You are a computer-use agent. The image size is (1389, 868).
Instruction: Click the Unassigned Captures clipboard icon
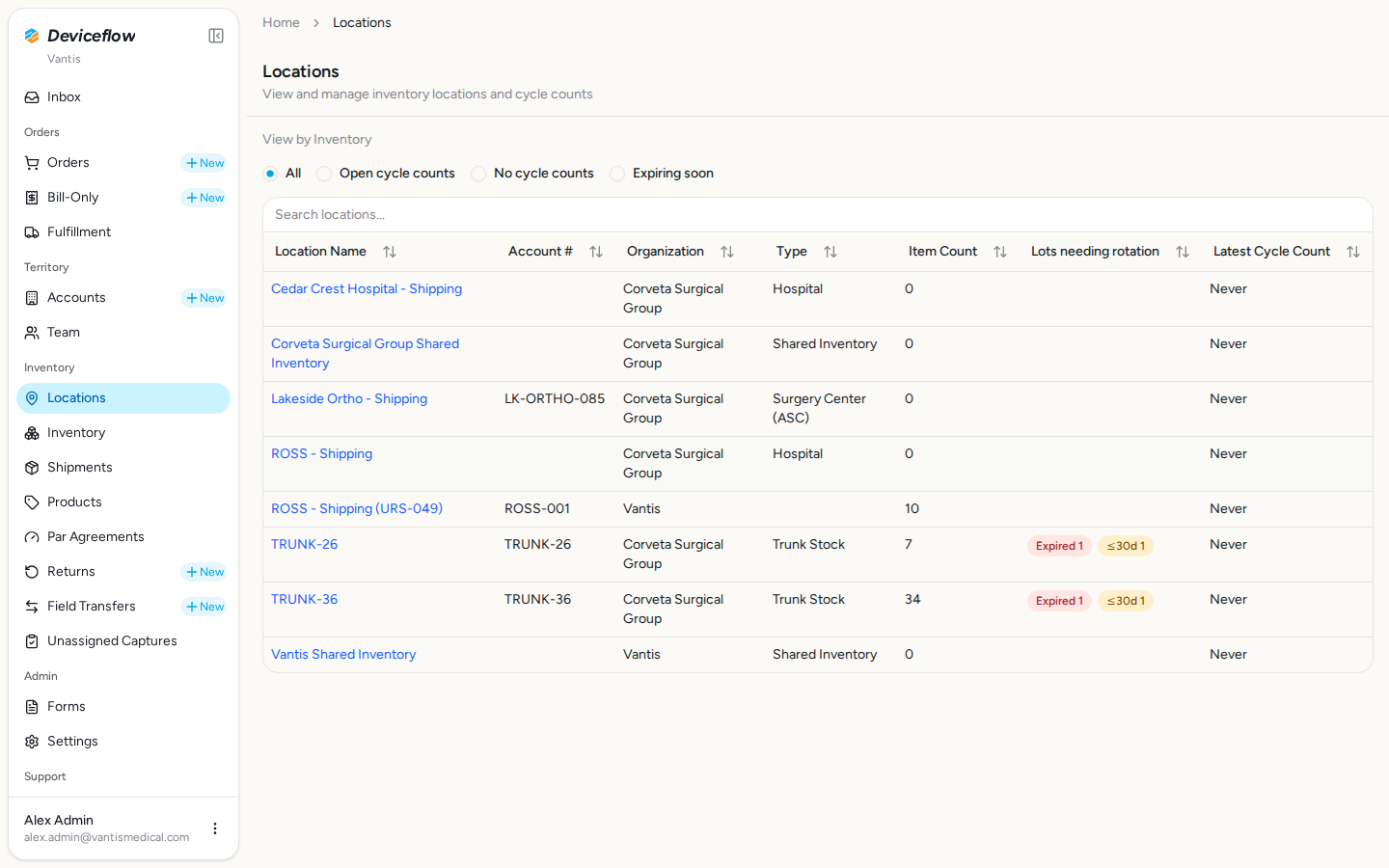32,641
